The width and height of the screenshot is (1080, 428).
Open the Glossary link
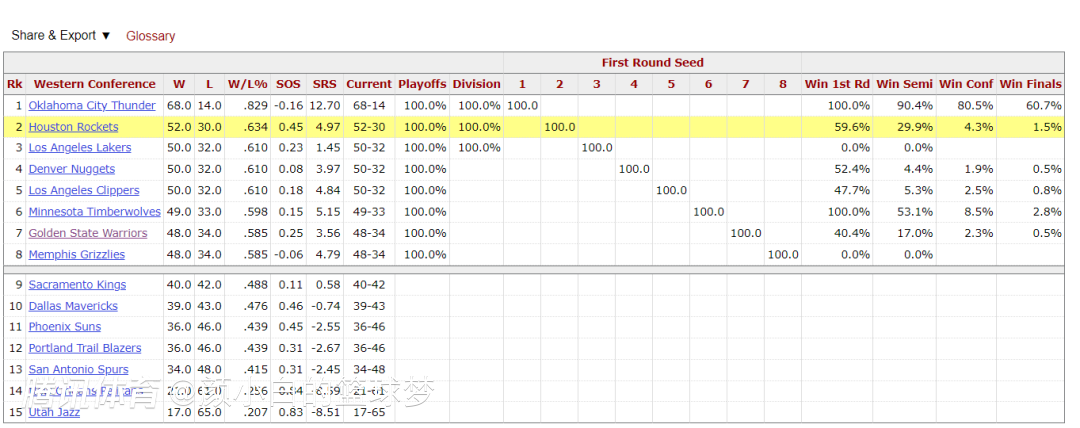pyautogui.click(x=150, y=36)
